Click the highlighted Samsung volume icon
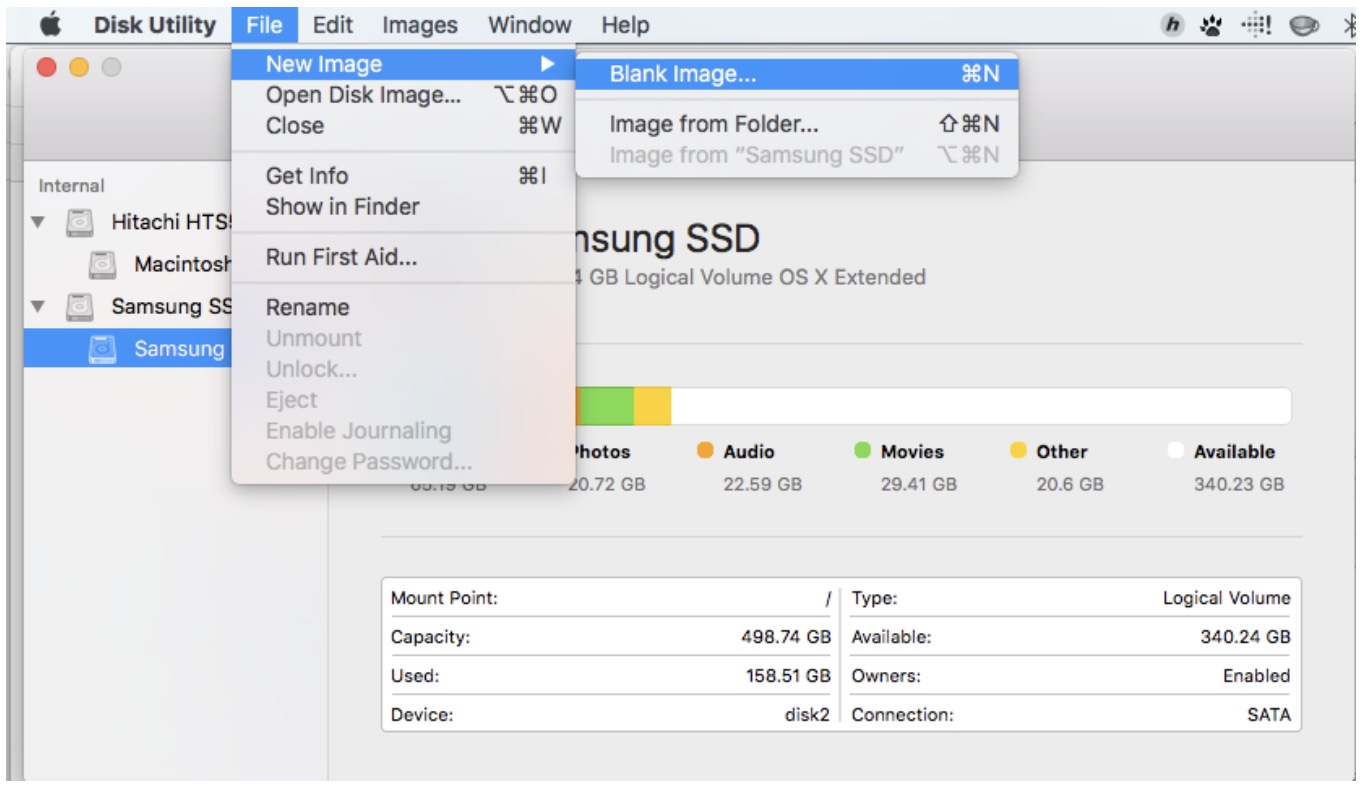Image resolution: width=1362 pixels, height=786 pixels. [x=102, y=349]
